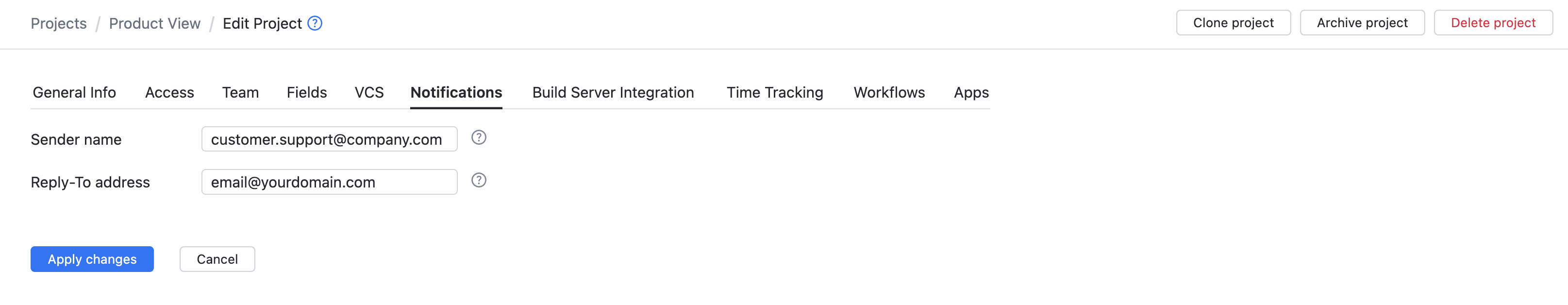Navigate to Projects via breadcrumb link

click(58, 23)
